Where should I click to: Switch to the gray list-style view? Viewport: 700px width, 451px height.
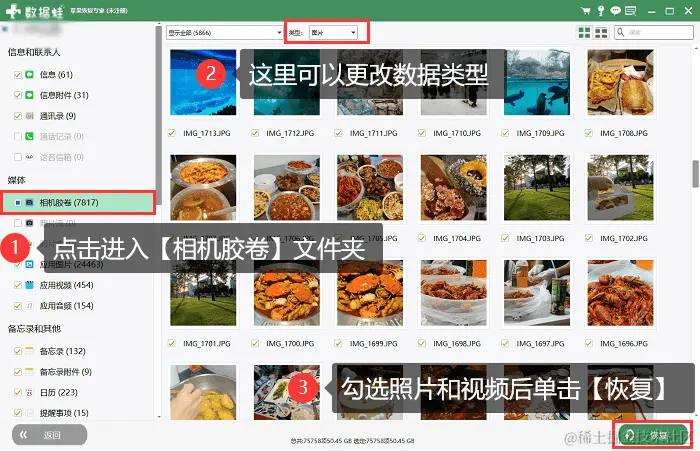[601, 33]
